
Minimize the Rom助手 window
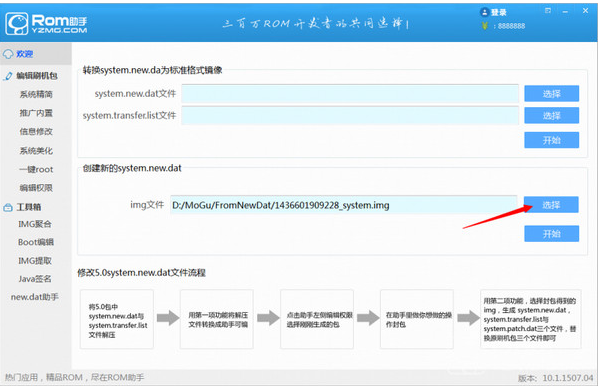tap(565, 12)
